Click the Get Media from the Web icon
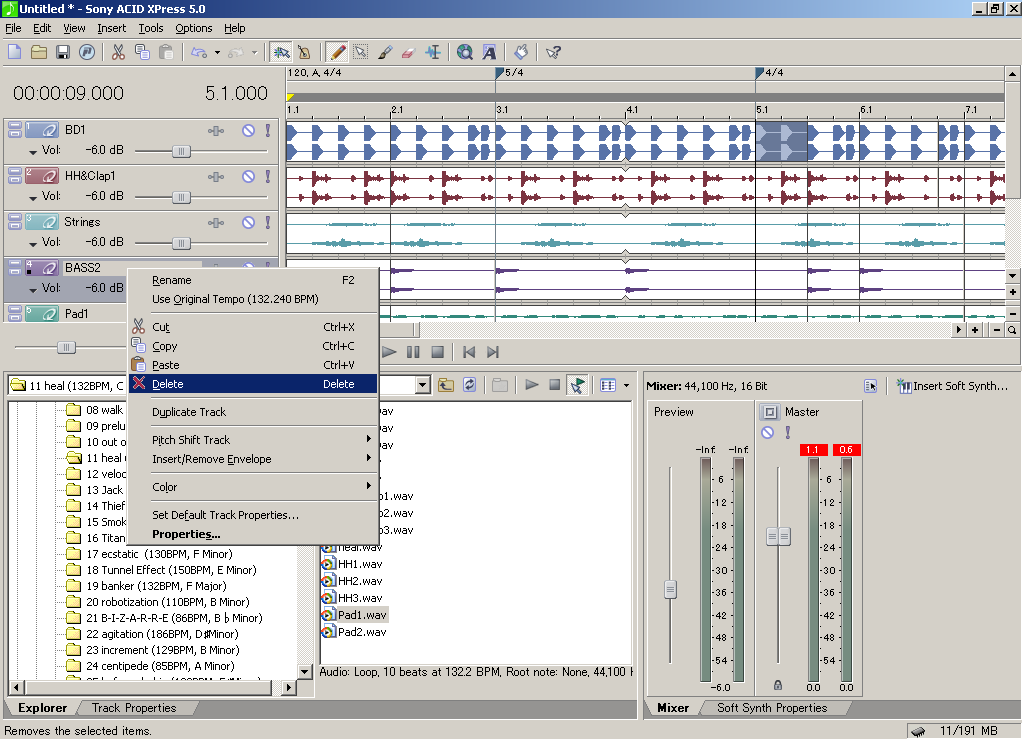 click(x=465, y=52)
